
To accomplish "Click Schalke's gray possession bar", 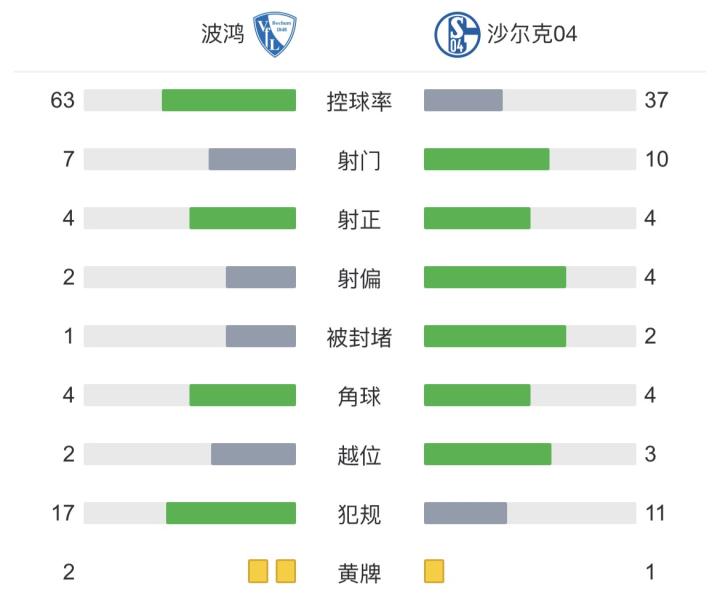I will point(463,101).
